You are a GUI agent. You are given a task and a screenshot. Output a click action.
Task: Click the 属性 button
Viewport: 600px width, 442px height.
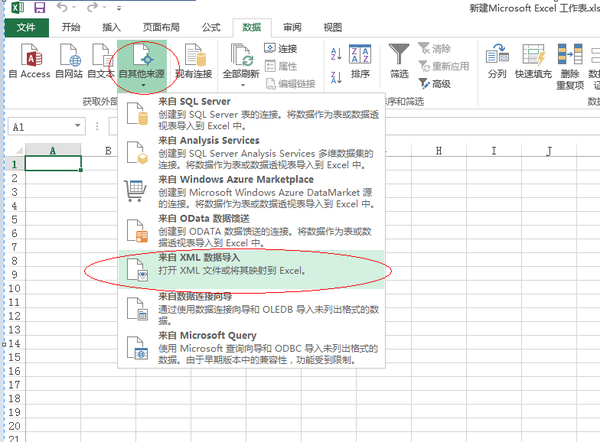281,66
